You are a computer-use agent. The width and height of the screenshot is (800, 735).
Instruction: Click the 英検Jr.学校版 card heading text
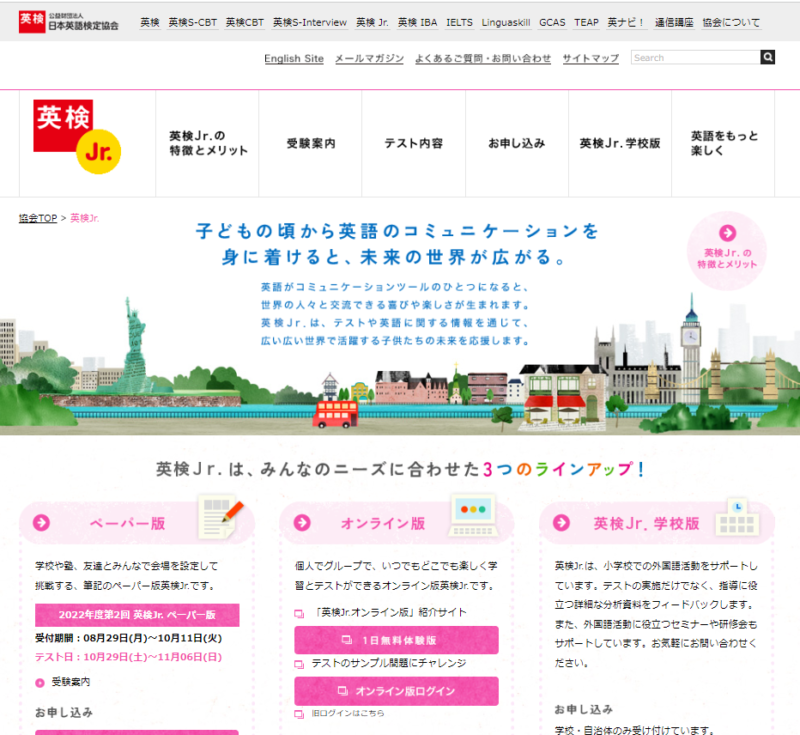click(x=646, y=523)
